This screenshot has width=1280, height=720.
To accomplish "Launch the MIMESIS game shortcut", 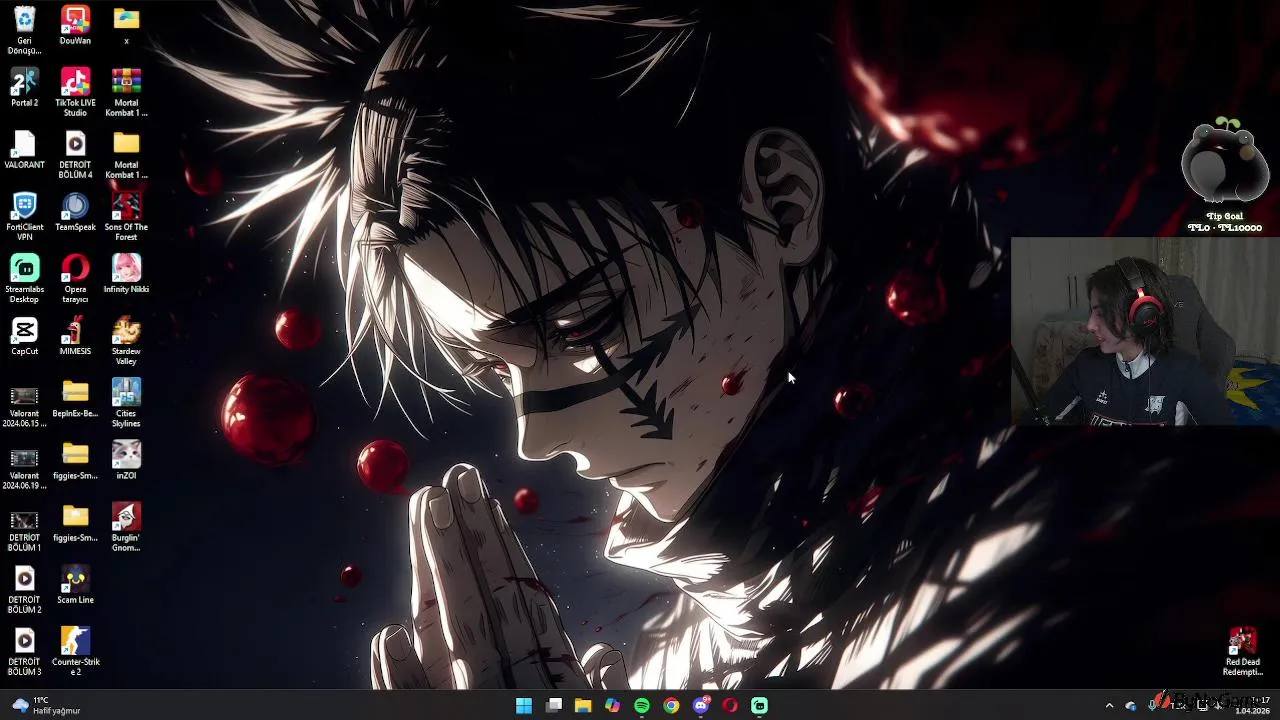I will [75, 336].
